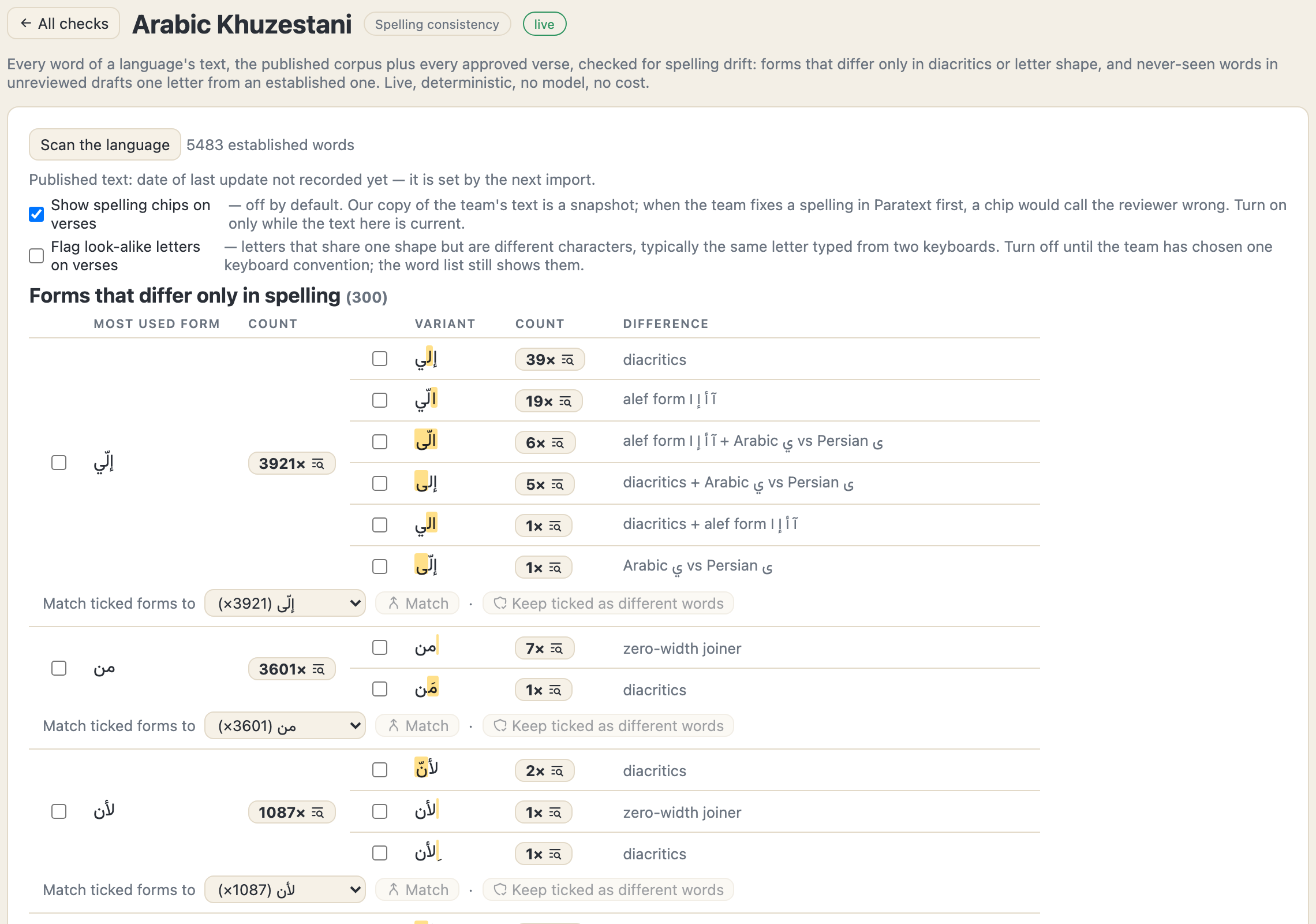
Task: Keep ticked as different words for ×3601 group
Action: tap(608, 725)
